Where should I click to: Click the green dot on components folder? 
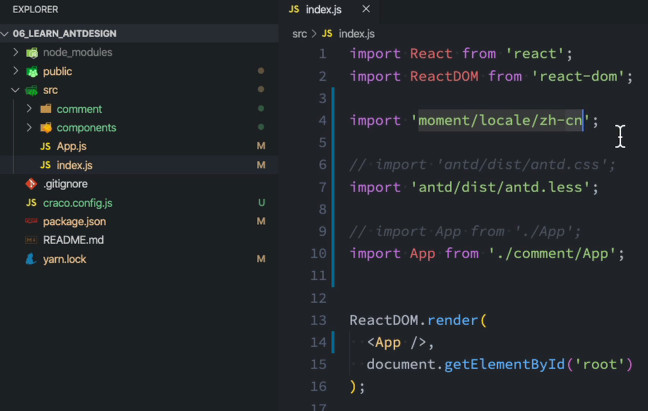[x=261, y=127]
